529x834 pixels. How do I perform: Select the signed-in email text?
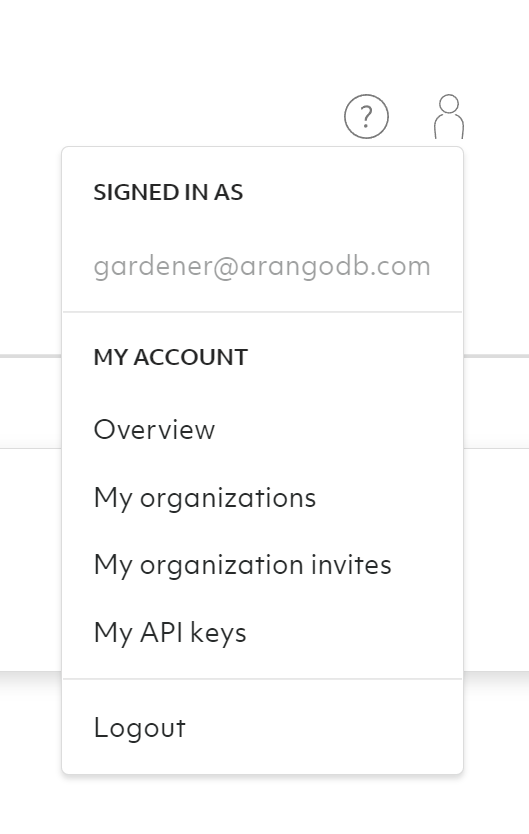tap(262, 266)
